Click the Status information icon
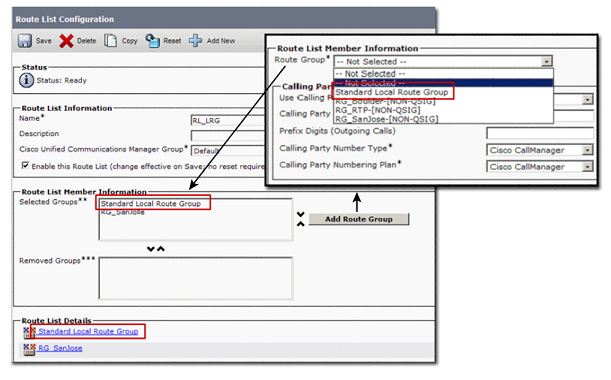 (x=26, y=80)
